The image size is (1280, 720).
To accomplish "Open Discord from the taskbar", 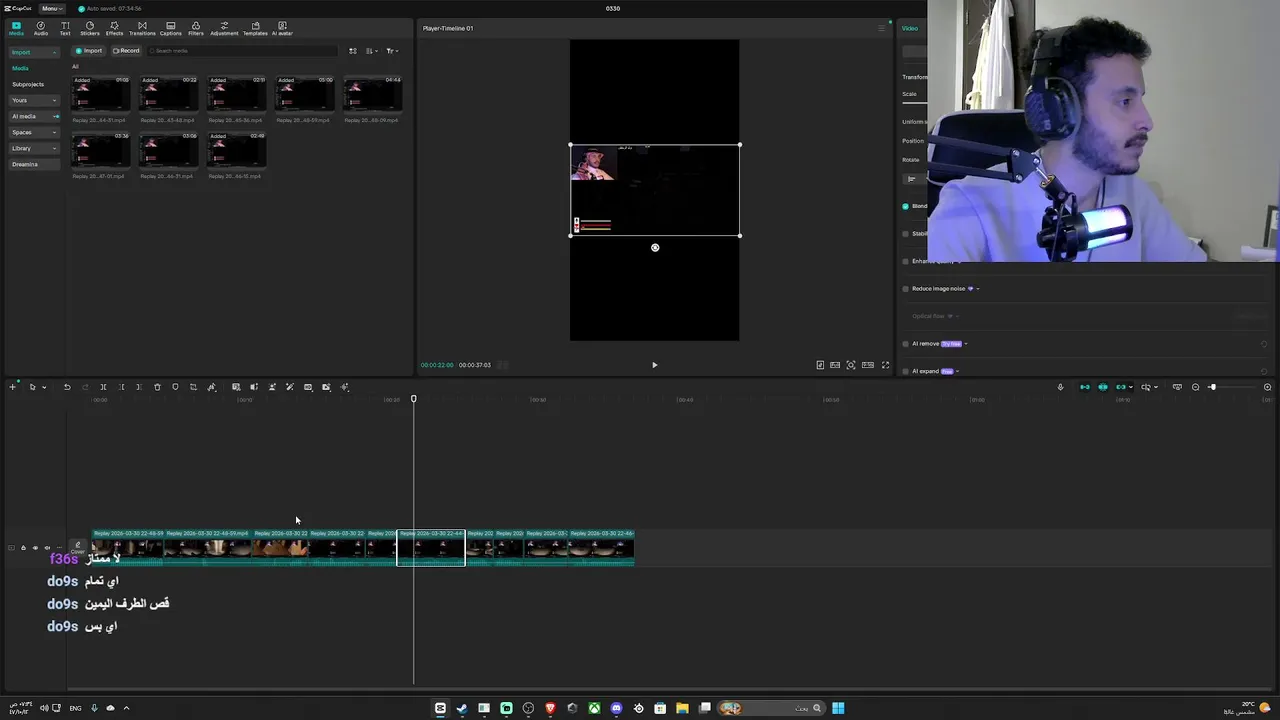I will click(616, 708).
